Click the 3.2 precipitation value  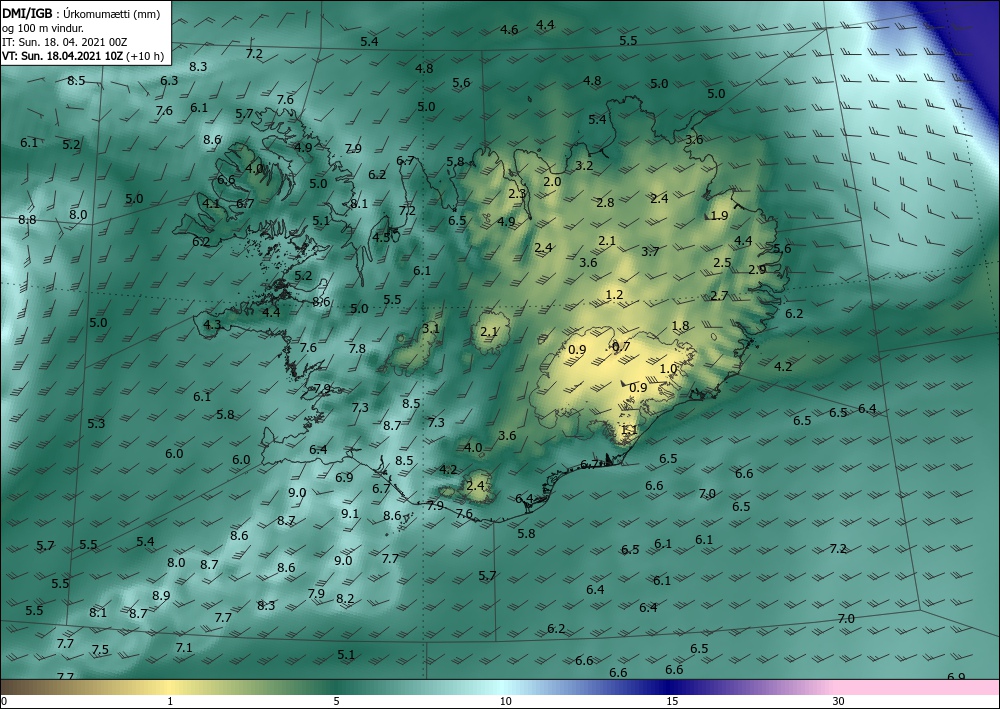click(584, 165)
